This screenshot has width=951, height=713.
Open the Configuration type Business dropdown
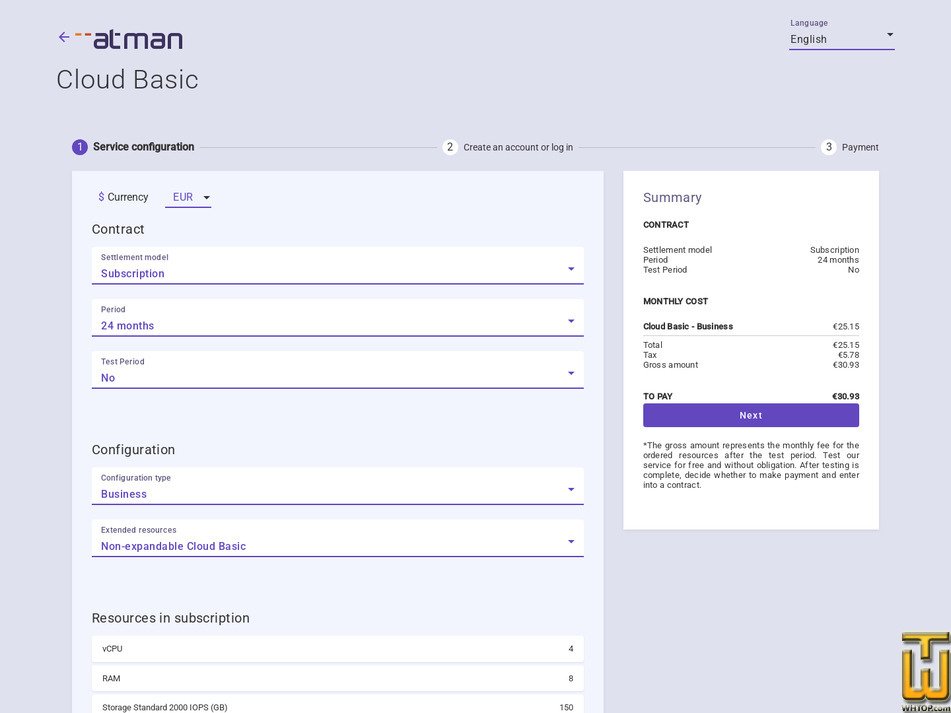[x=337, y=486]
